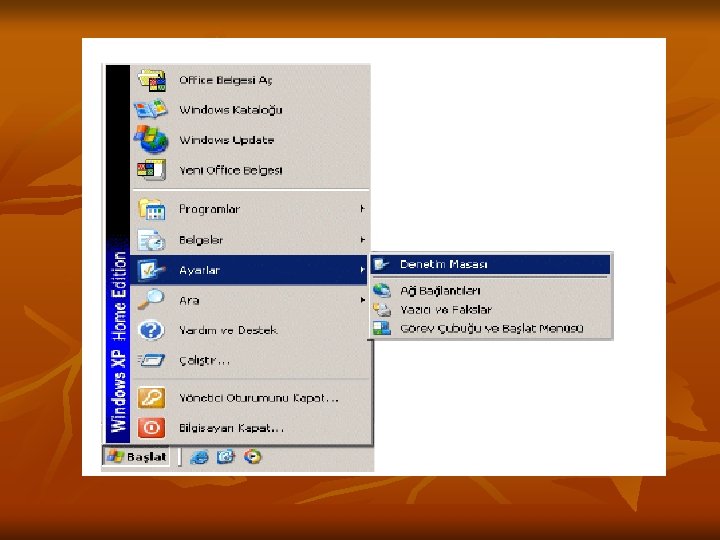Select the highlighted Ayarlar item
This screenshot has width=720, height=540.
click(x=249, y=270)
